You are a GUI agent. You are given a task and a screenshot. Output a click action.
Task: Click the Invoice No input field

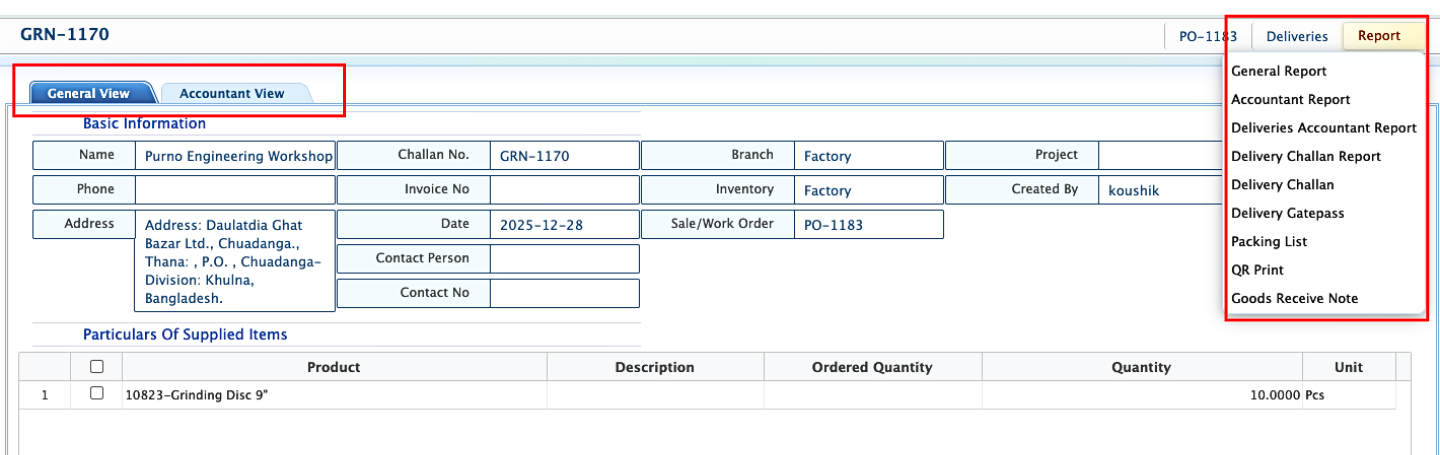pyautogui.click(x=564, y=190)
